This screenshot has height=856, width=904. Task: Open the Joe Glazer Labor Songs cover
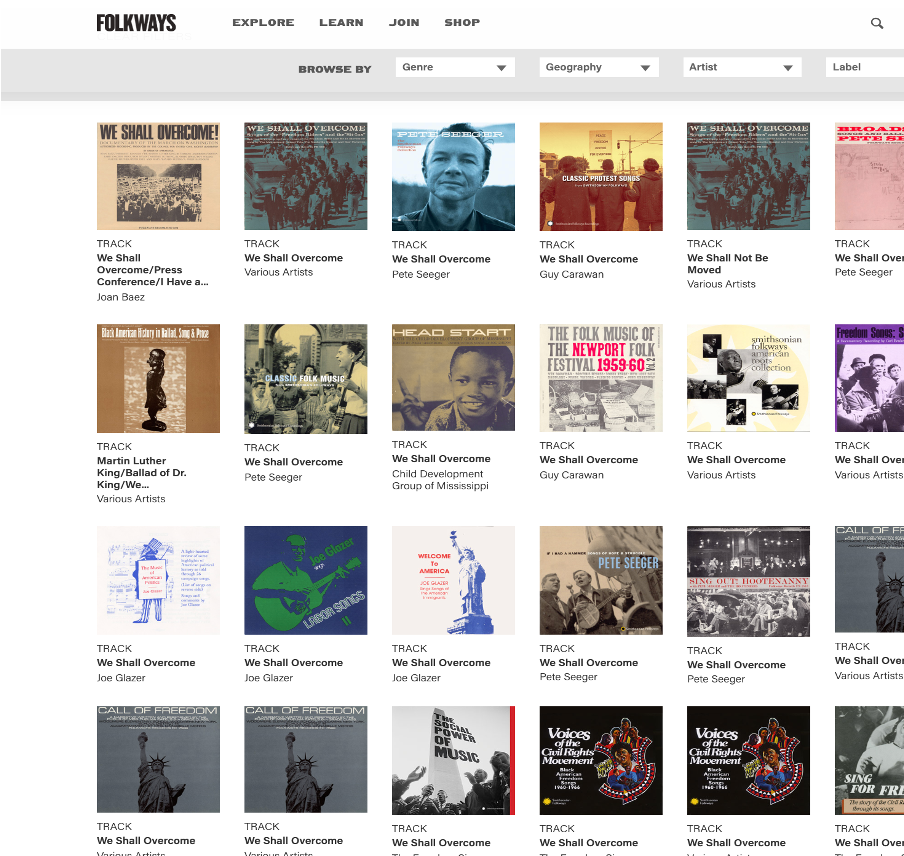pos(306,580)
